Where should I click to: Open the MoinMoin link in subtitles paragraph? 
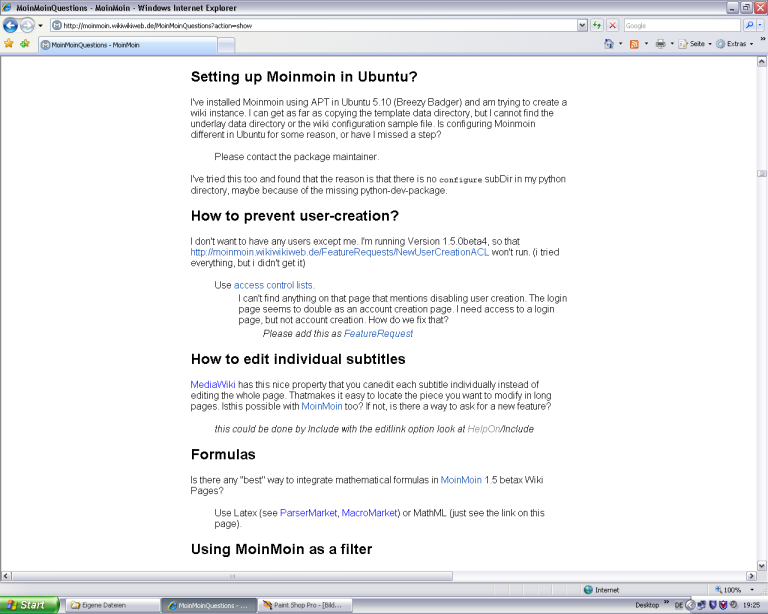point(321,406)
